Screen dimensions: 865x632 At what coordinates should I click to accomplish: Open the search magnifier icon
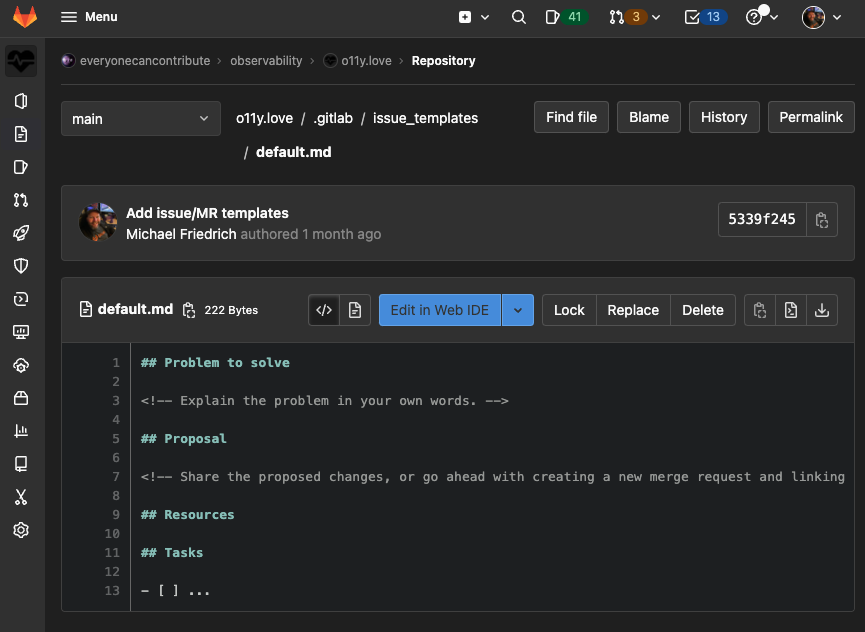point(519,17)
